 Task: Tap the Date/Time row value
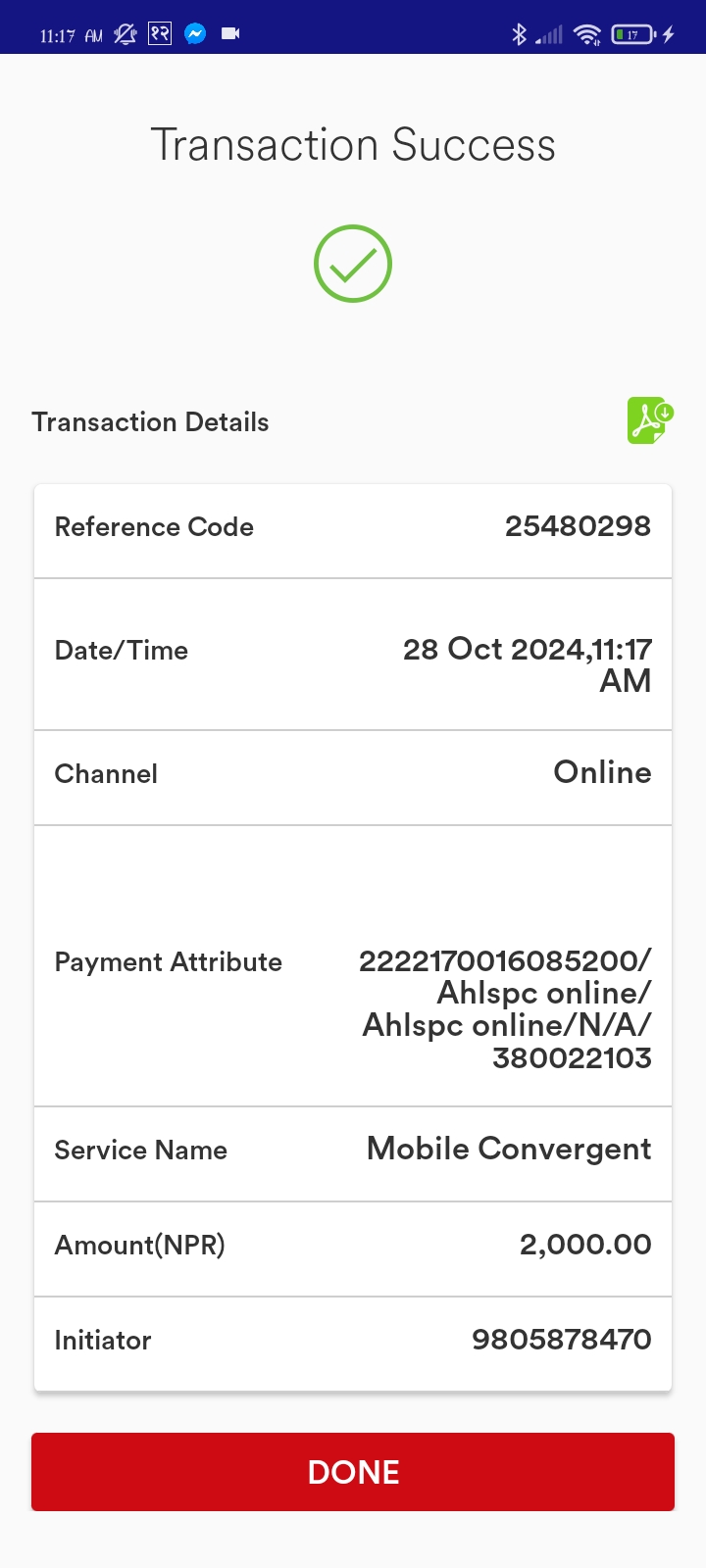tap(528, 664)
